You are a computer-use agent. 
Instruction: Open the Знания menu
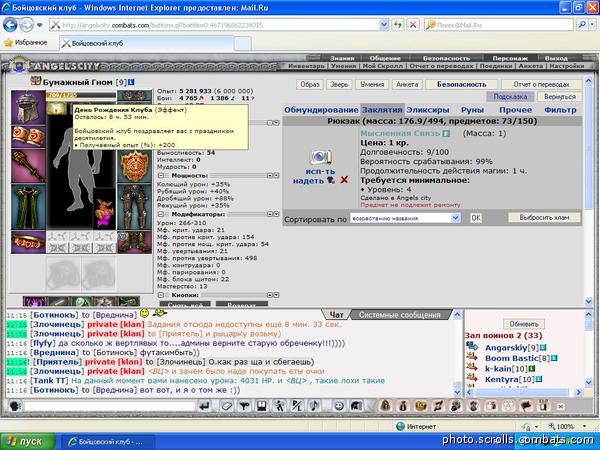click(342, 58)
